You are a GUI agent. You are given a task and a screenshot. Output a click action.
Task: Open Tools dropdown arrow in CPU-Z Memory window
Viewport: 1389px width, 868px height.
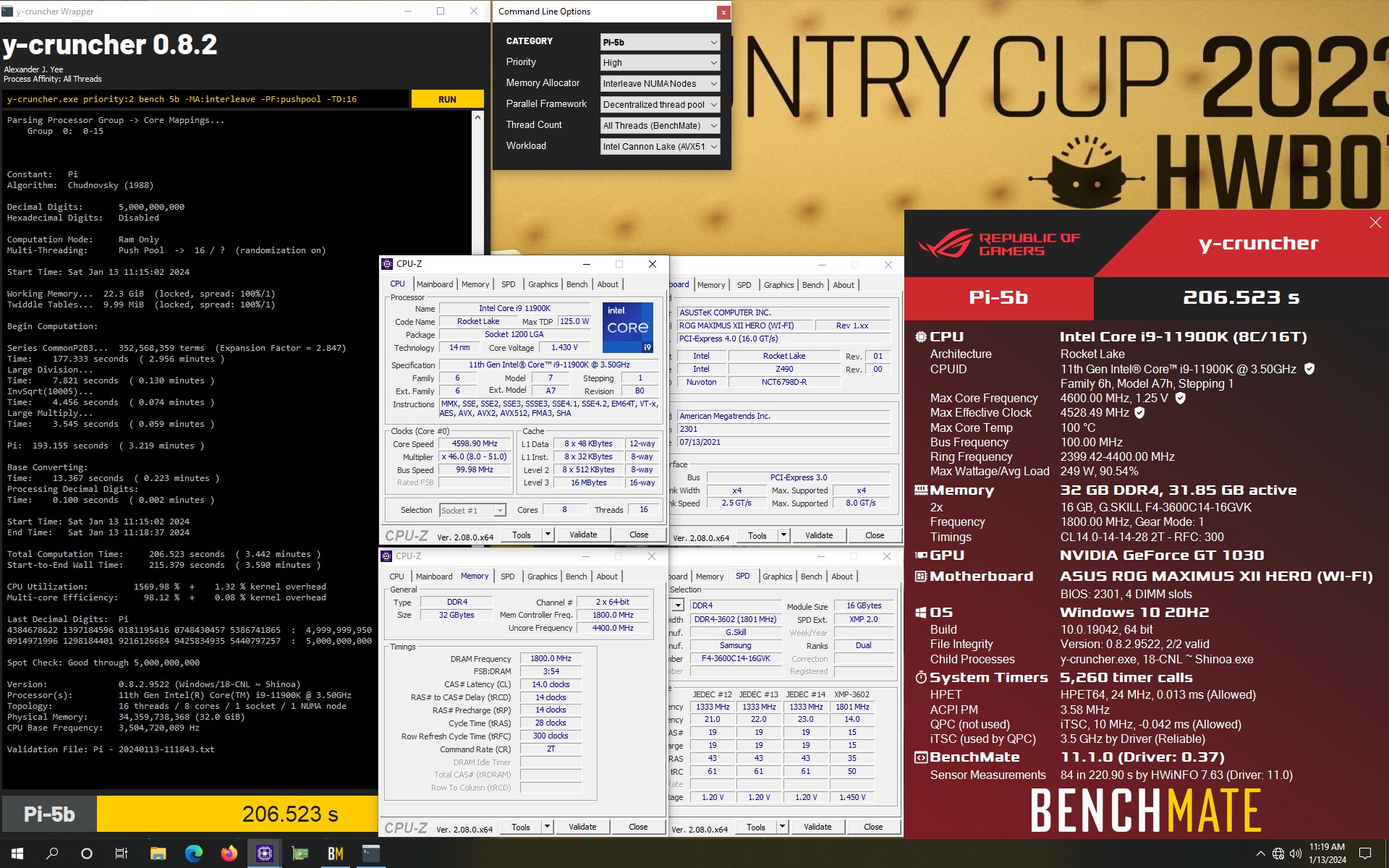coord(547,827)
